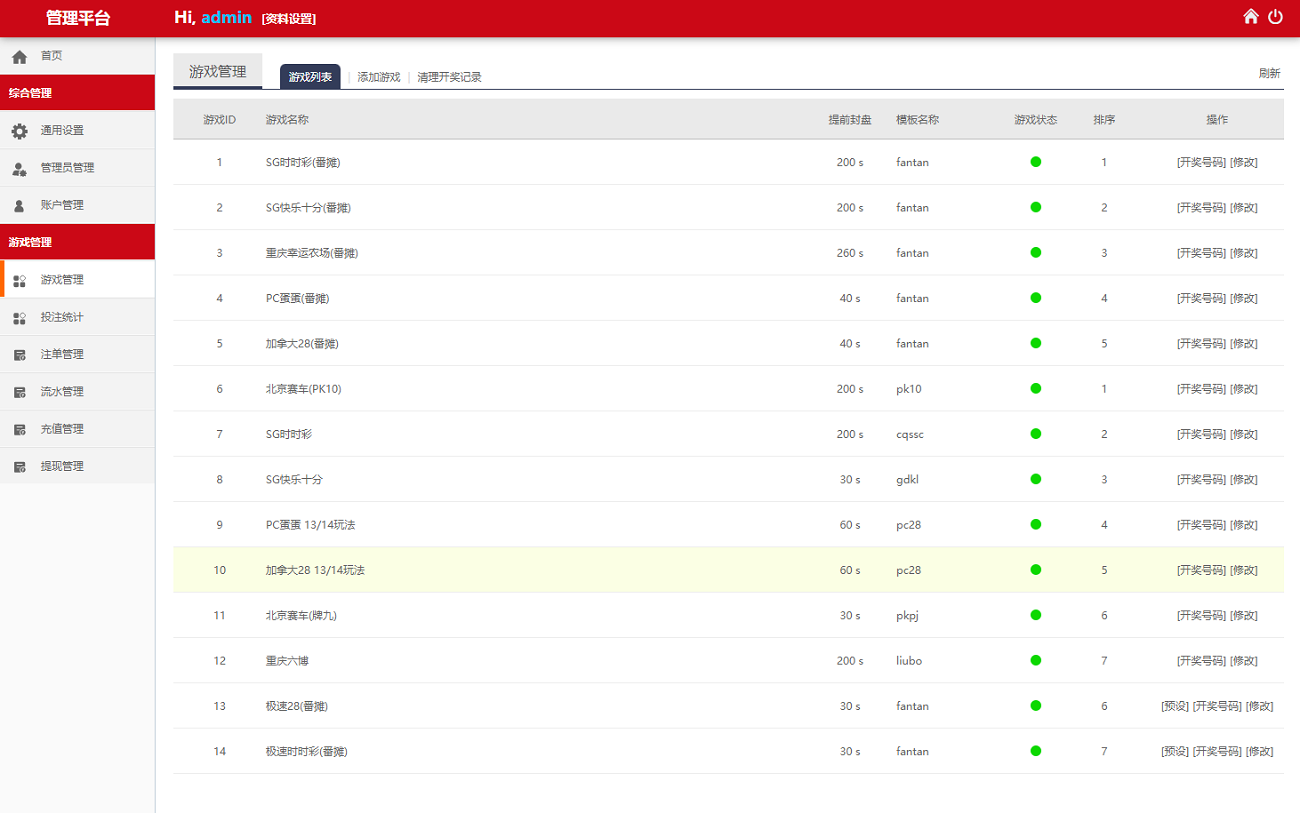Click 刷新 to refresh the list
Viewport: 1300px width, 813px height.
[x=1269, y=73]
